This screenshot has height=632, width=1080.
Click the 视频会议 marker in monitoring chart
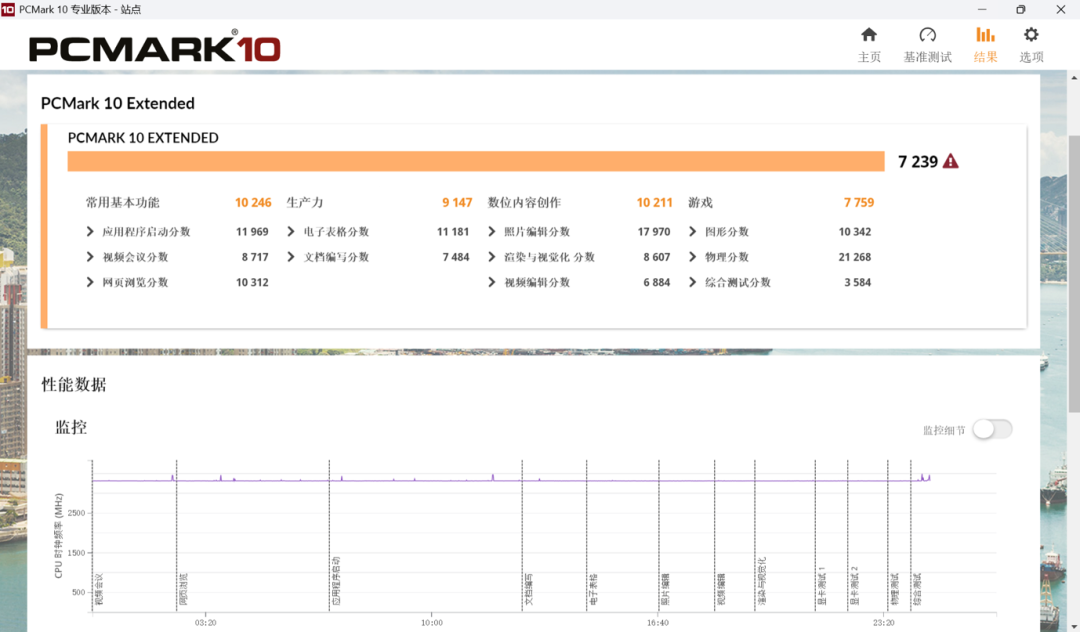pos(99,589)
